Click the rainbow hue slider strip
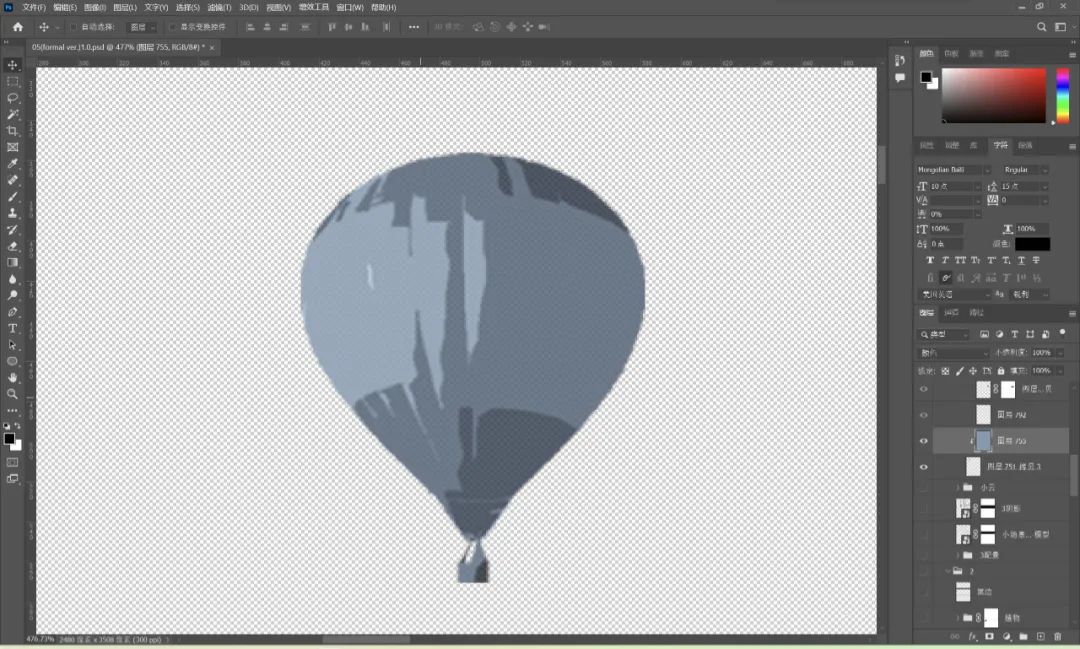The width and height of the screenshot is (1080, 649). click(x=1062, y=96)
